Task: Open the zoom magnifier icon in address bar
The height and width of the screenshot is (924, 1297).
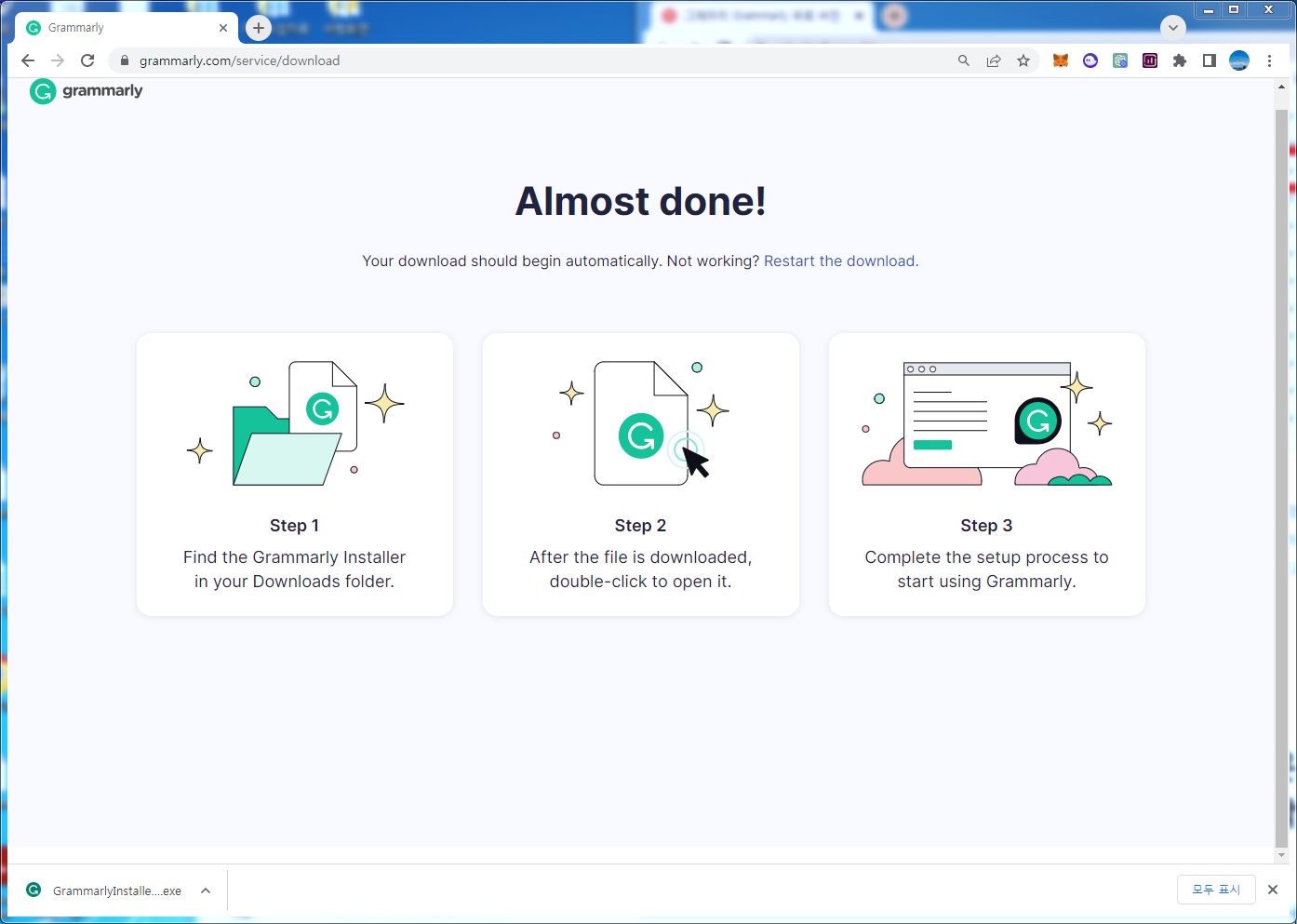Action: tap(964, 60)
